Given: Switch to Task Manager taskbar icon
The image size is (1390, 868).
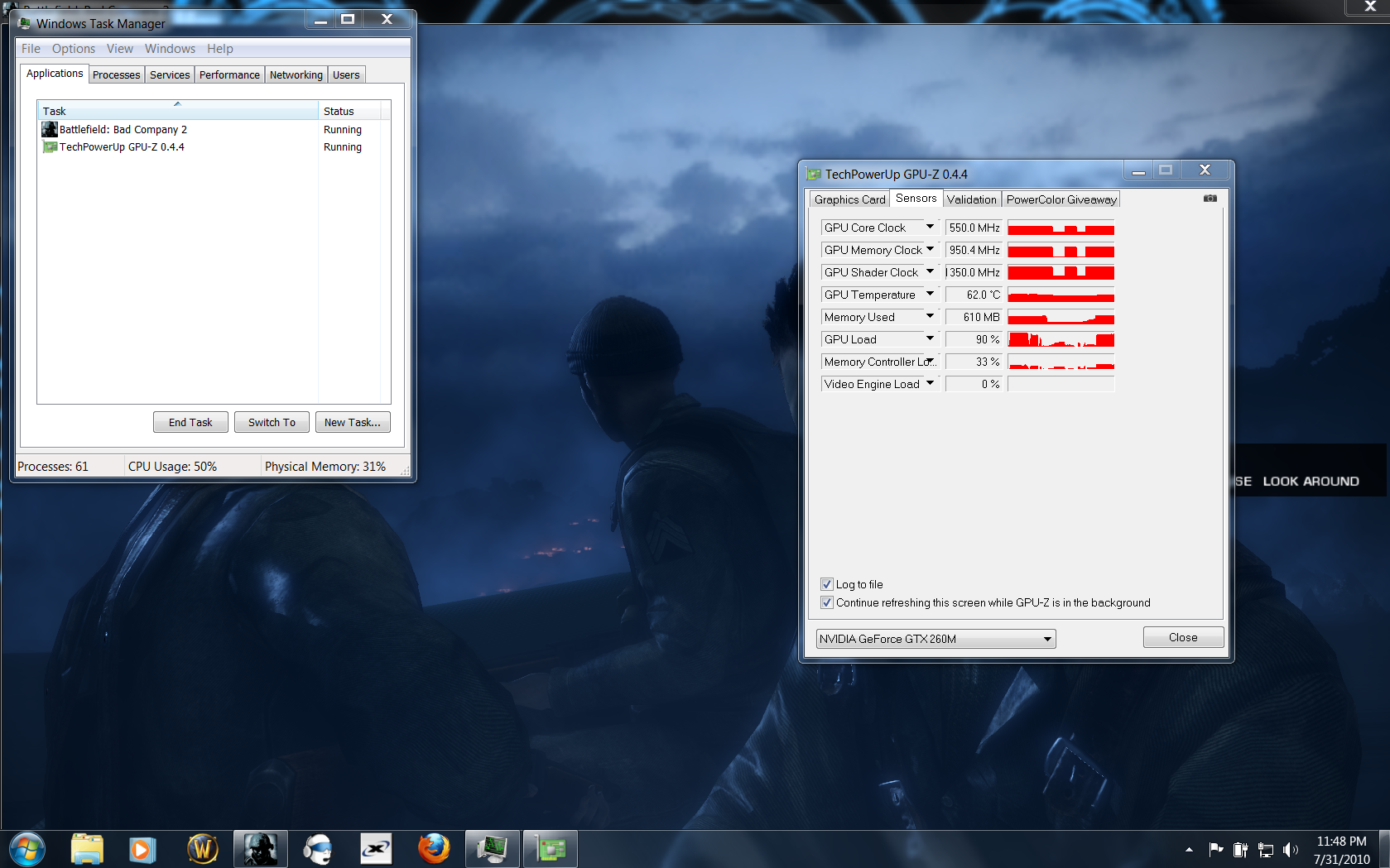Looking at the screenshot, I should (492, 849).
